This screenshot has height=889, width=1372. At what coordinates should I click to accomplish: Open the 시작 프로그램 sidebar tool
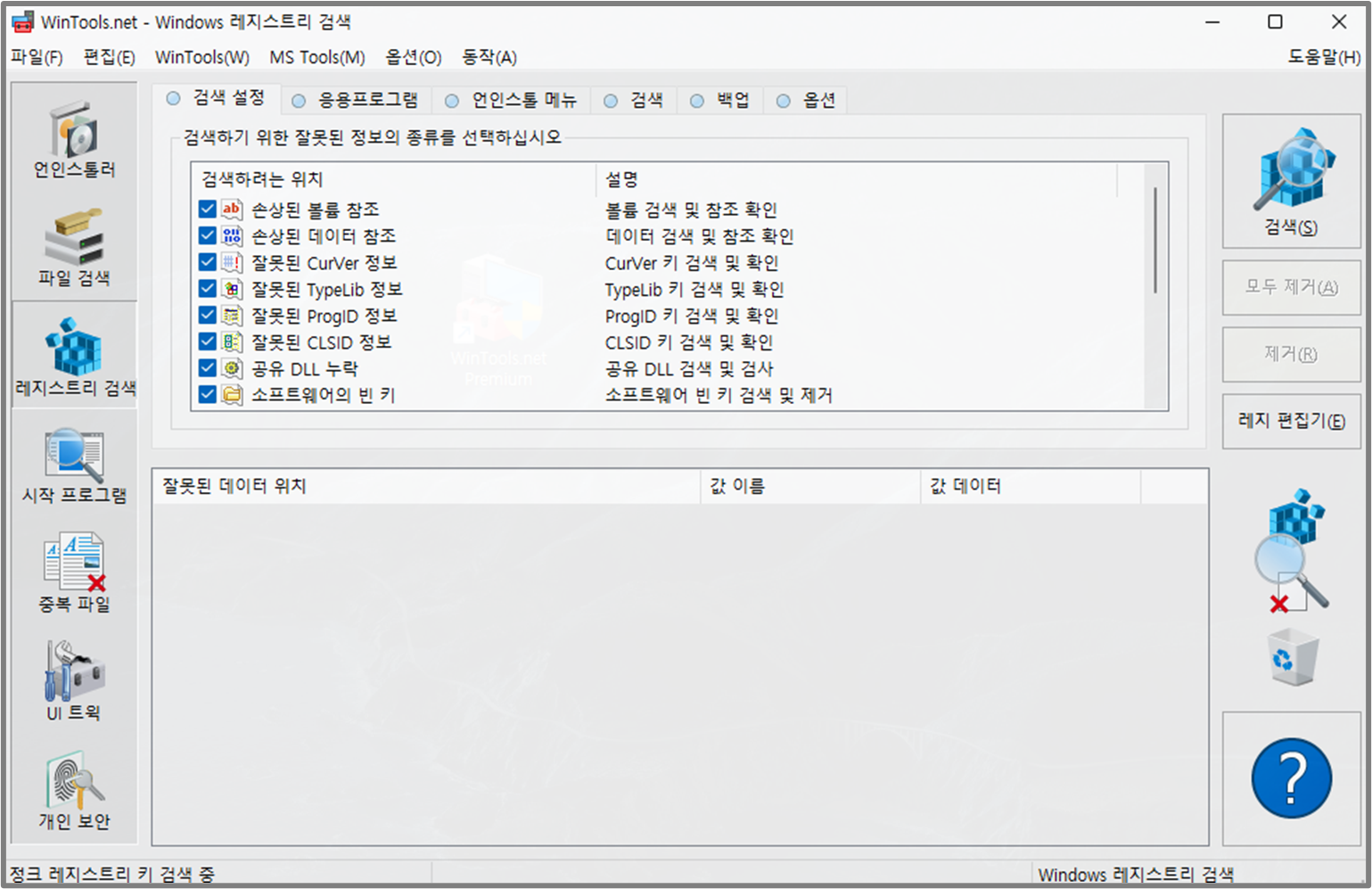click(x=74, y=465)
